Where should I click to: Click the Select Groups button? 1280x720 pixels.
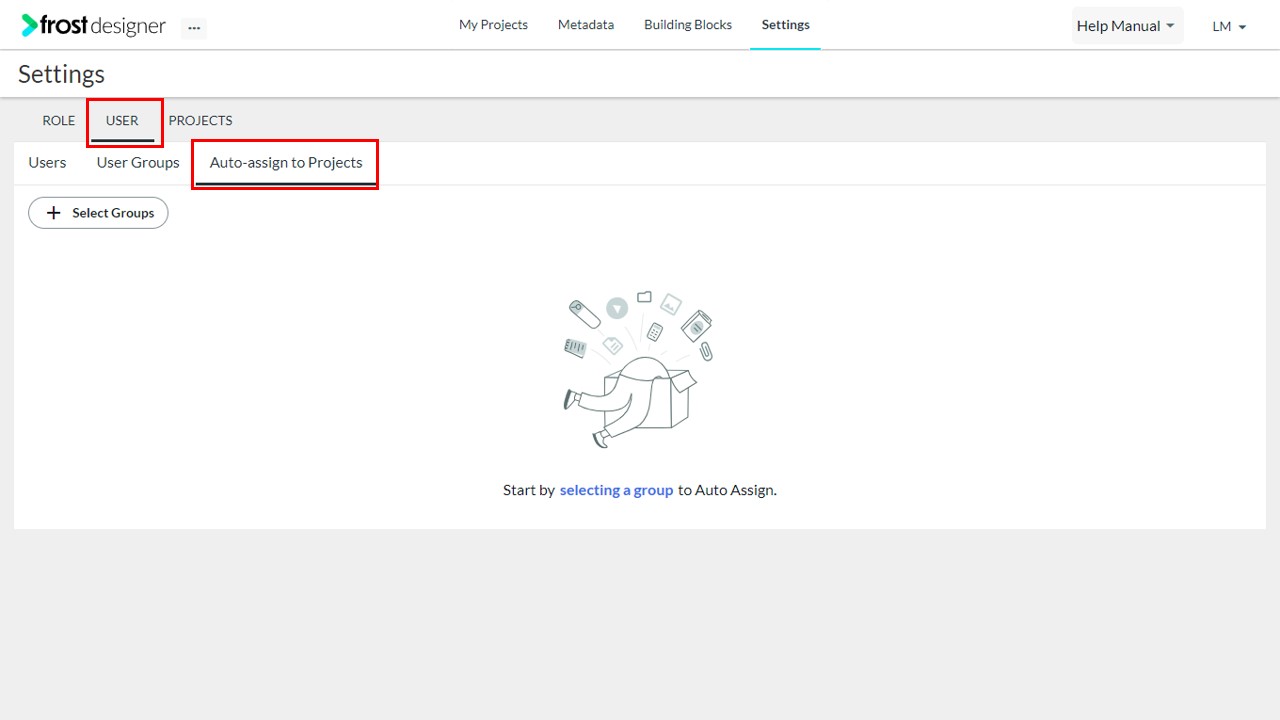point(98,213)
